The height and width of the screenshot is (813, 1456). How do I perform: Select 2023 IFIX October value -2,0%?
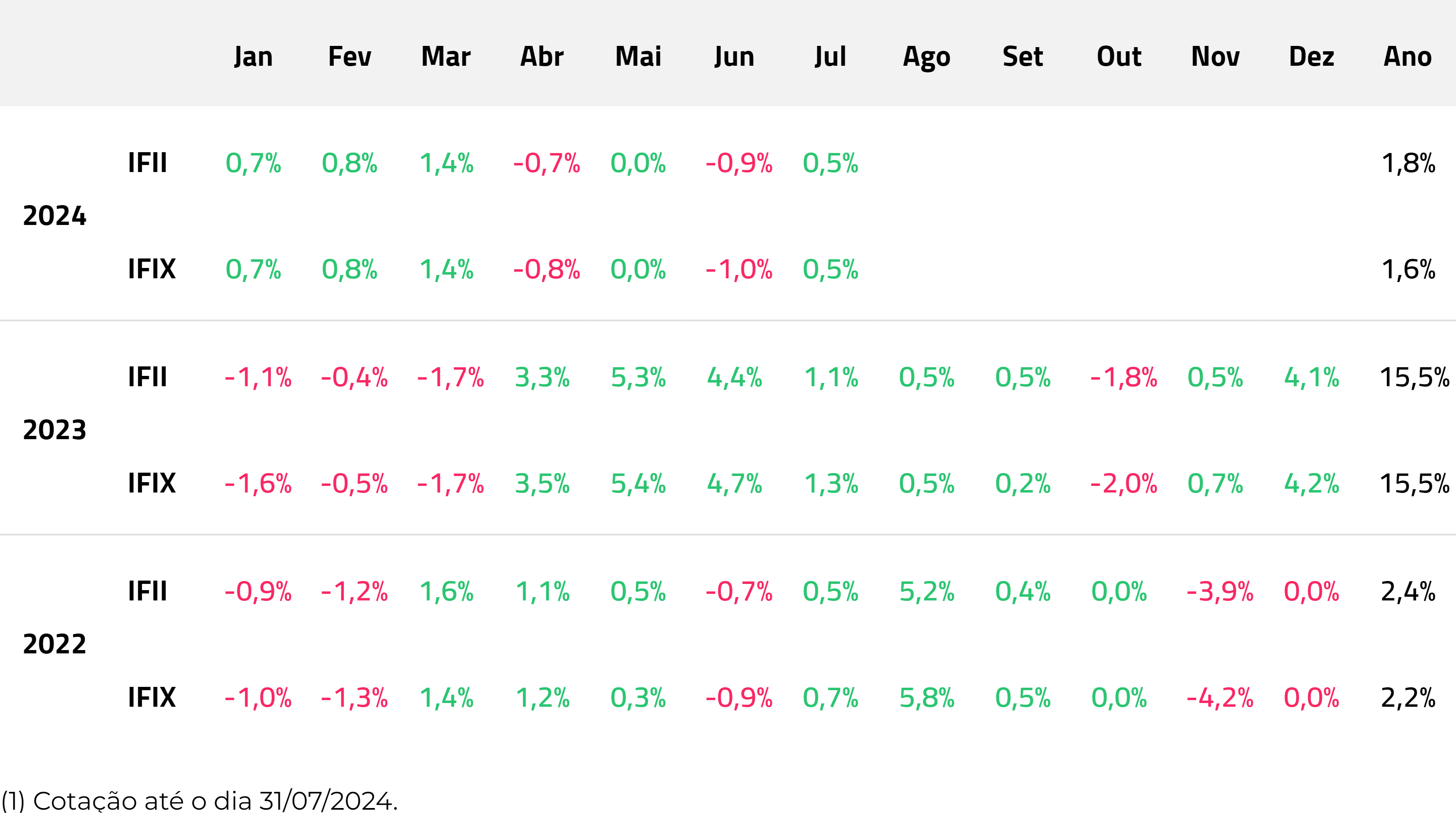coord(1124,483)
